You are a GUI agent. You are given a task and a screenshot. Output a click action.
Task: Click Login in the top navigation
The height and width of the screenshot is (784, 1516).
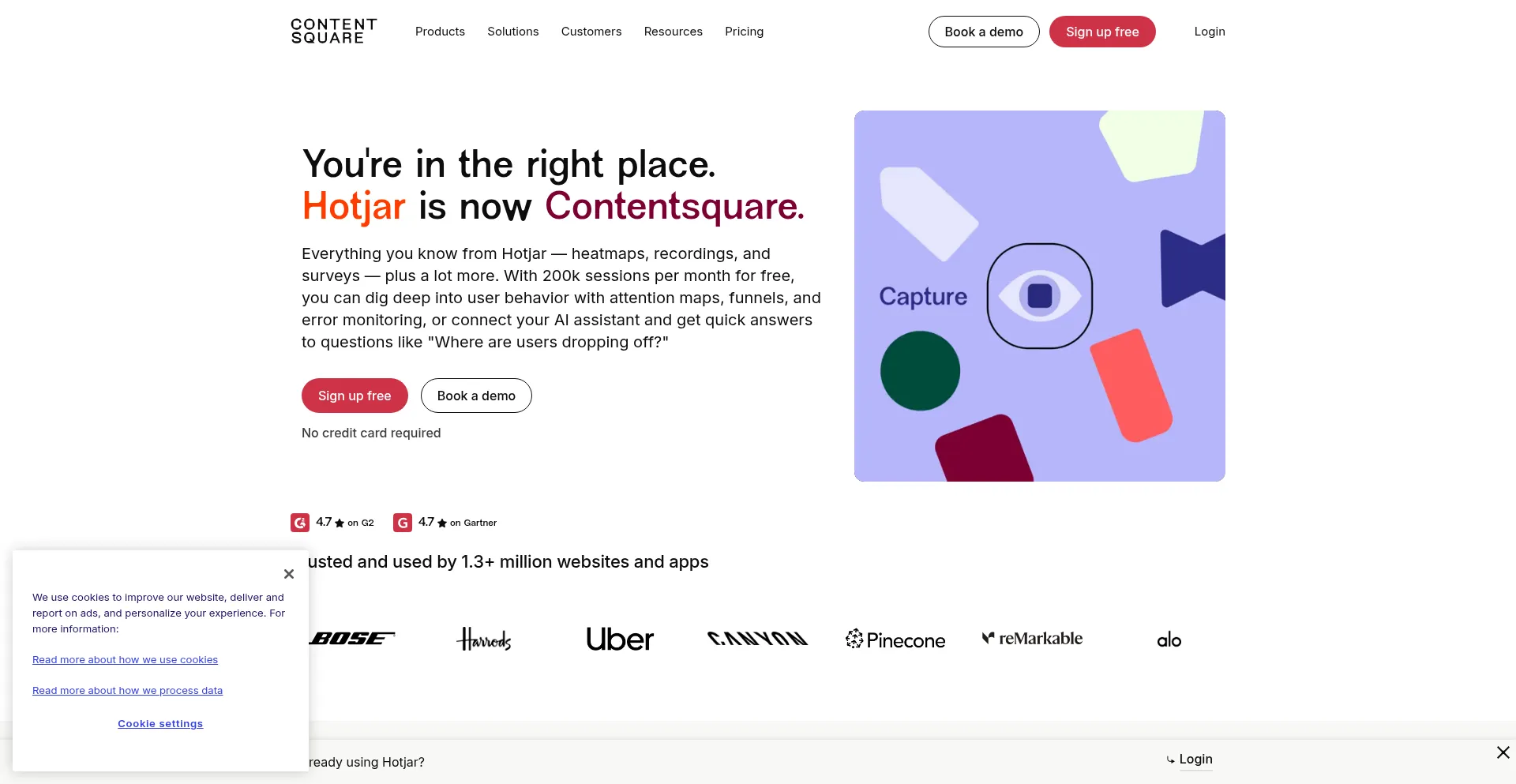pyautogui.click(x=1210, y=32)
